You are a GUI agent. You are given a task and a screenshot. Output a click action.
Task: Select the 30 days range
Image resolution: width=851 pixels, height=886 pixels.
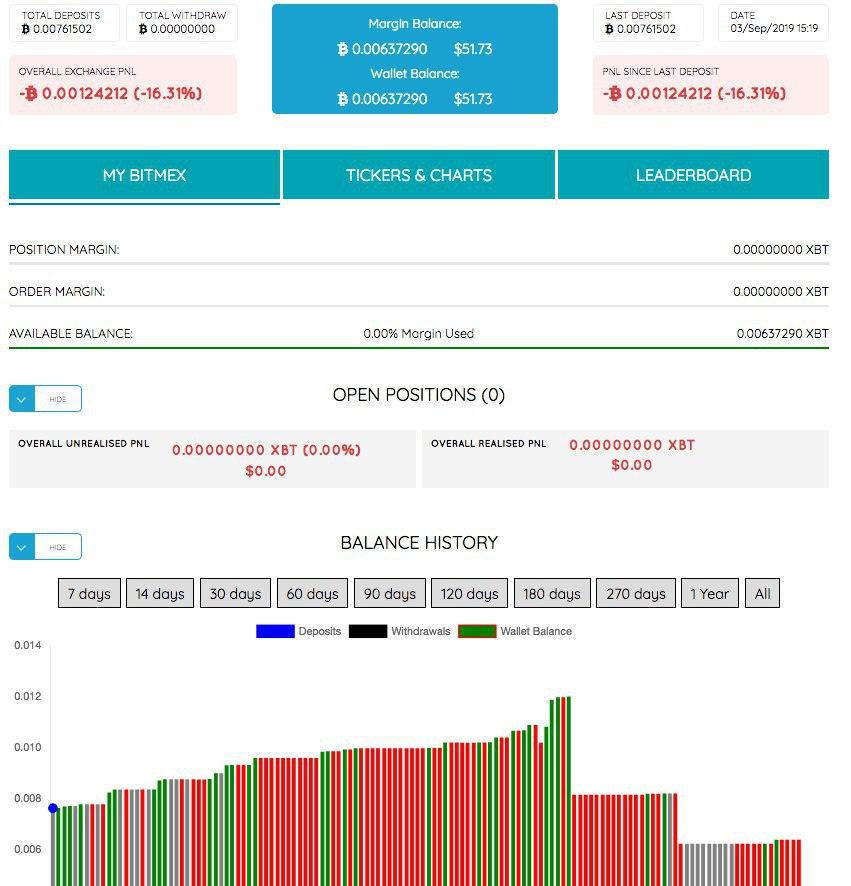point(236,593)
